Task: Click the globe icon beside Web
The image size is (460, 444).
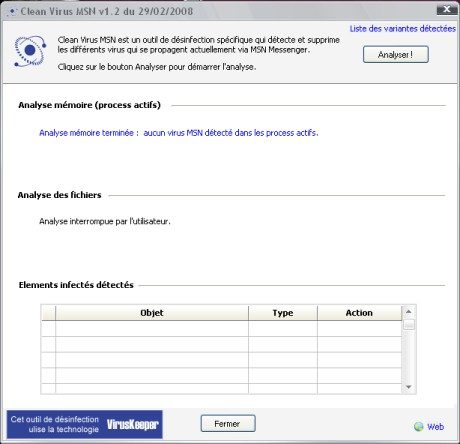Action: (x=419, y=427)
